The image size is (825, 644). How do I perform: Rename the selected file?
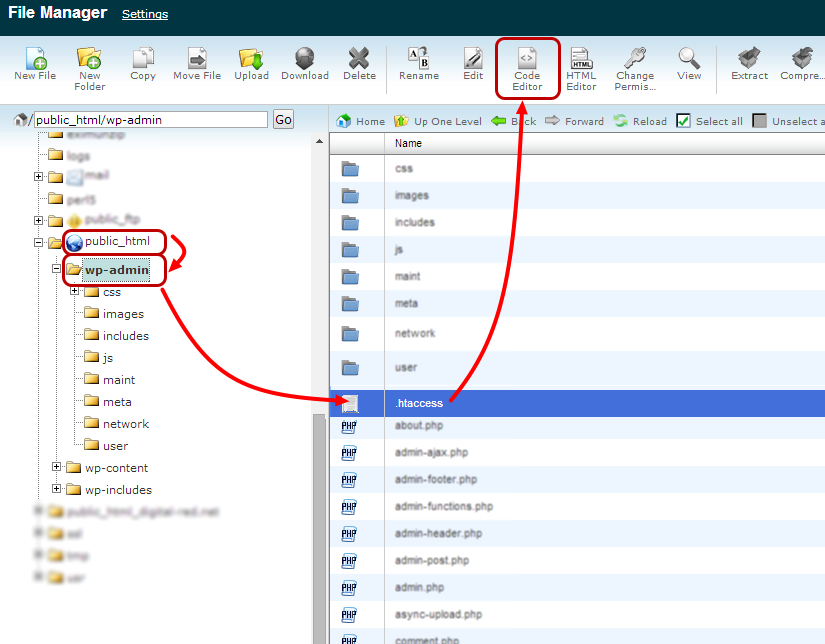419,64
